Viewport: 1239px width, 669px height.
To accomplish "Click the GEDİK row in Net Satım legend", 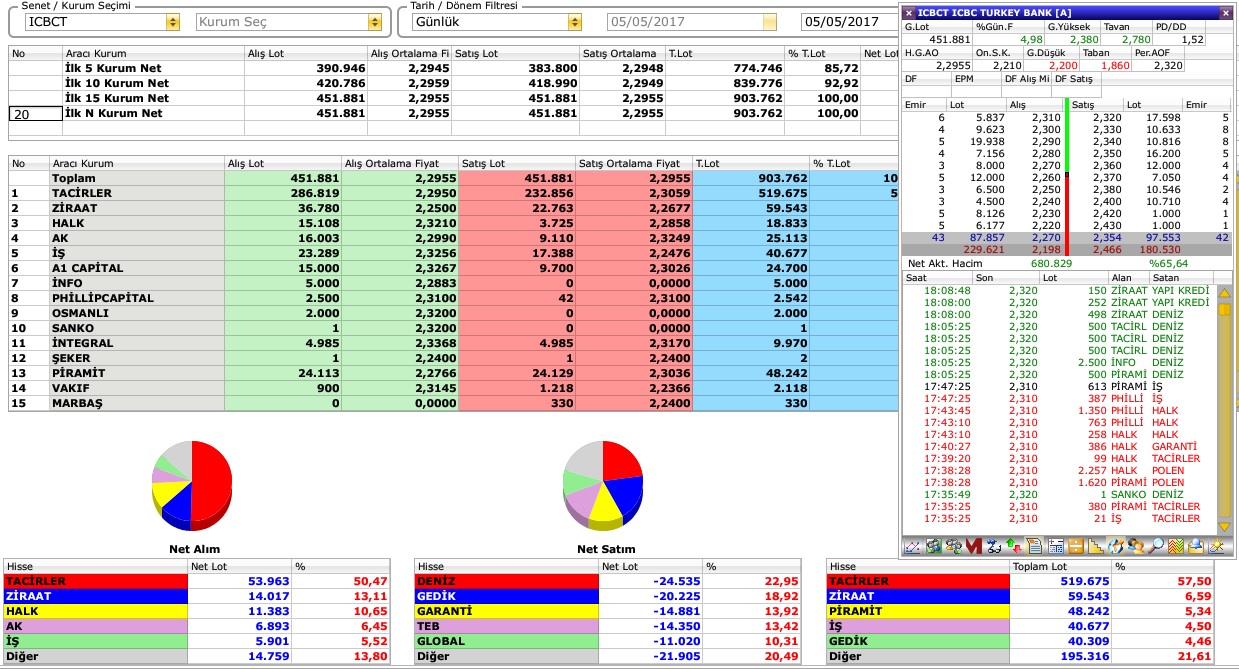I will (x=608, y=596).
